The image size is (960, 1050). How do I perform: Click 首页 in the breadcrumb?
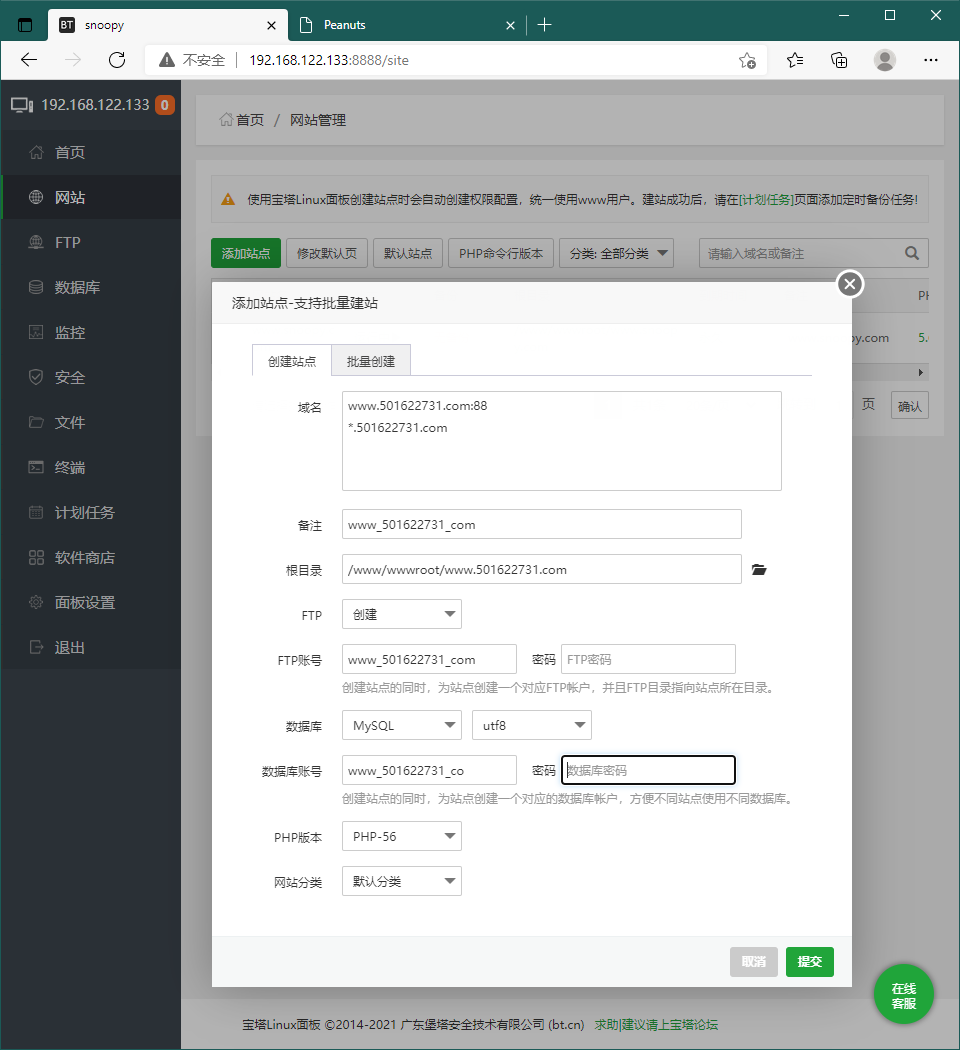(x=250, y=120)
